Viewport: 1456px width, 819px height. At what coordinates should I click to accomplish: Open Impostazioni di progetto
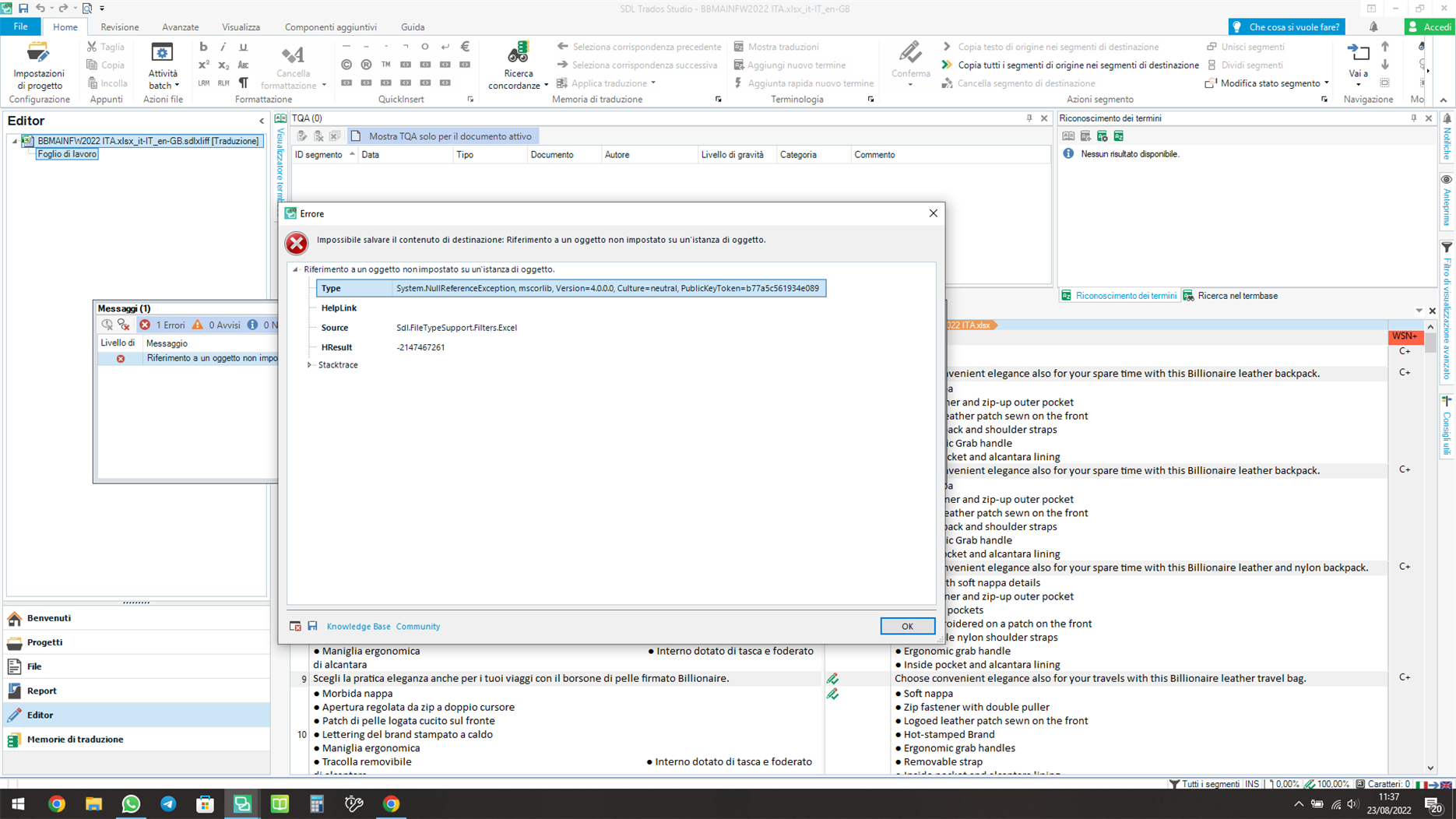(38, 66)
